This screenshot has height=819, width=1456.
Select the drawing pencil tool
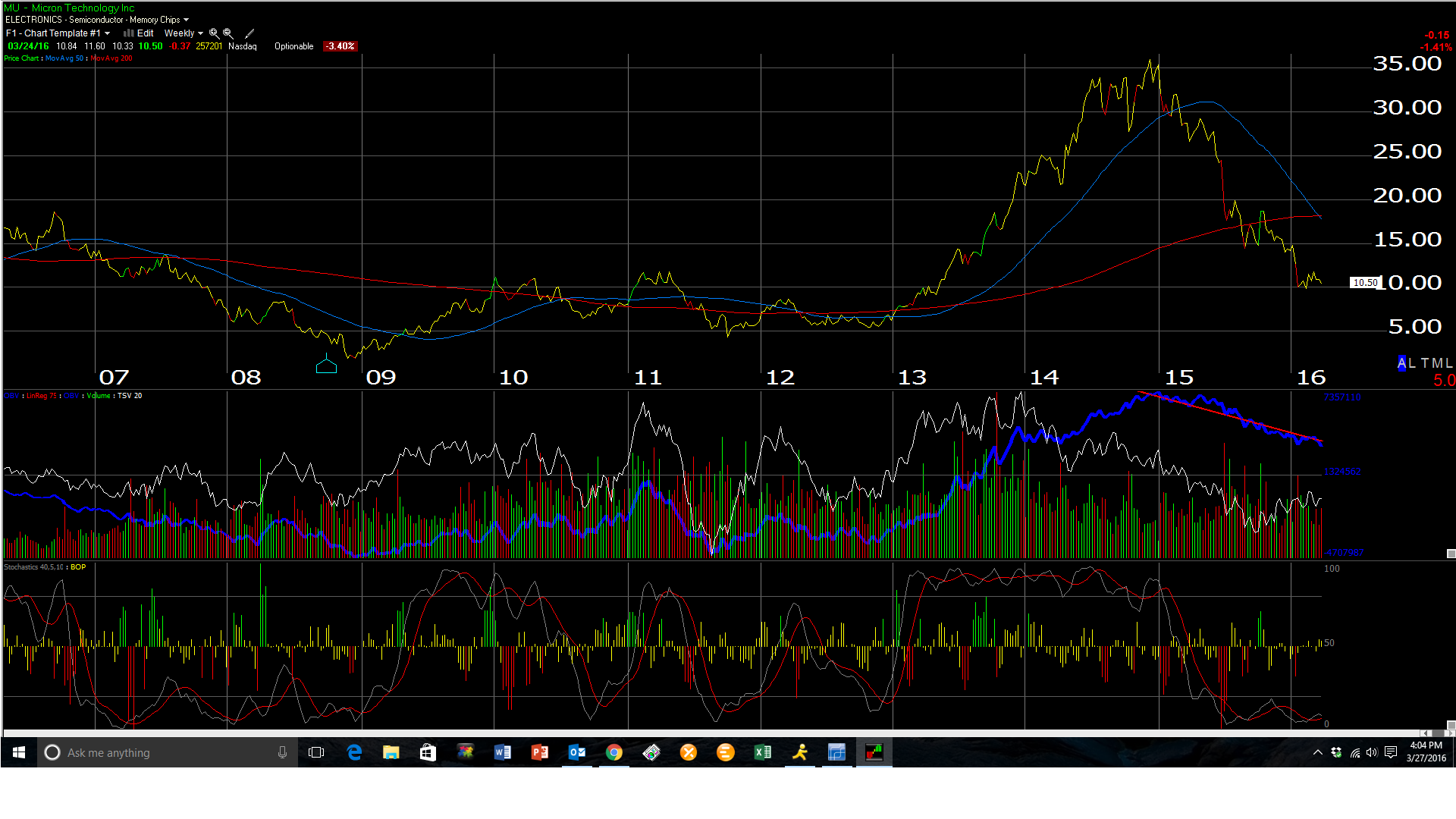pos(249,33)
